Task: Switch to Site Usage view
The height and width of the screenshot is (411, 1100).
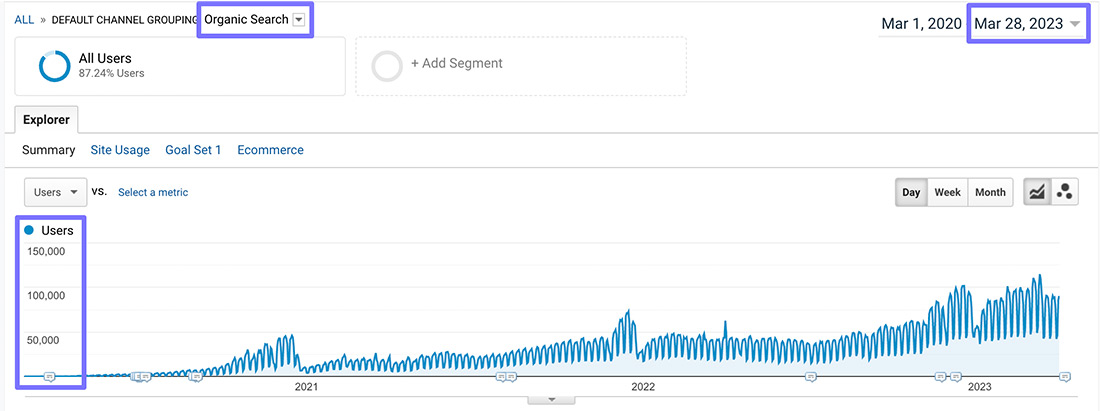Action: click(120, 150)
